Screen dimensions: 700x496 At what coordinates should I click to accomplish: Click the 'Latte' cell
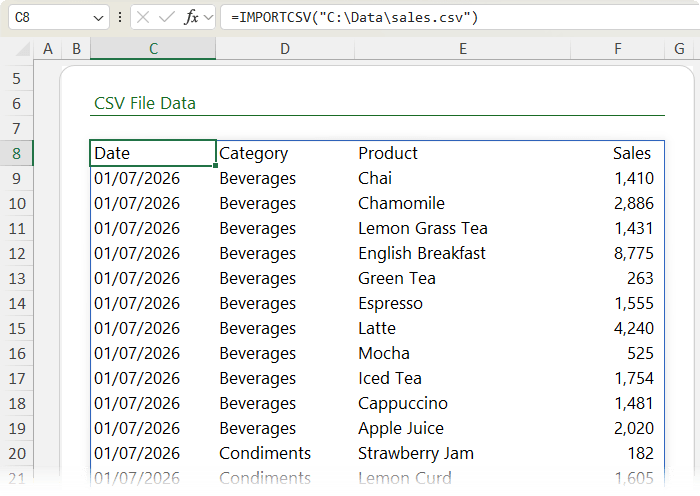pyautogui.click(x=462, y=328)
